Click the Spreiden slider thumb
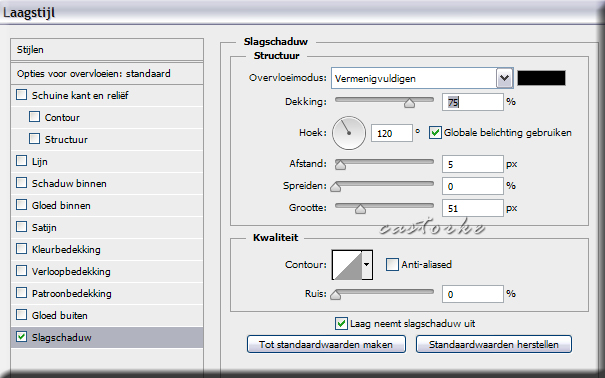The image size is (605, 378). pos(336,187)
